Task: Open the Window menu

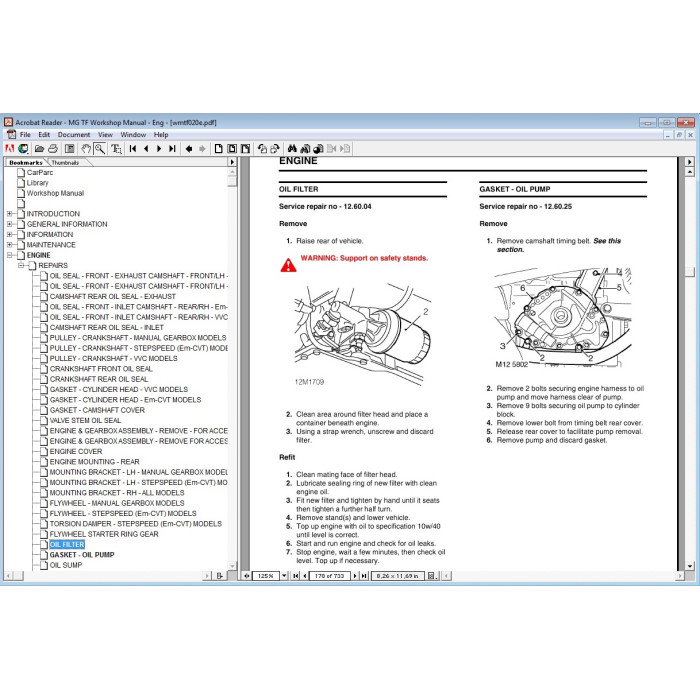Action: tap(133, 135)
